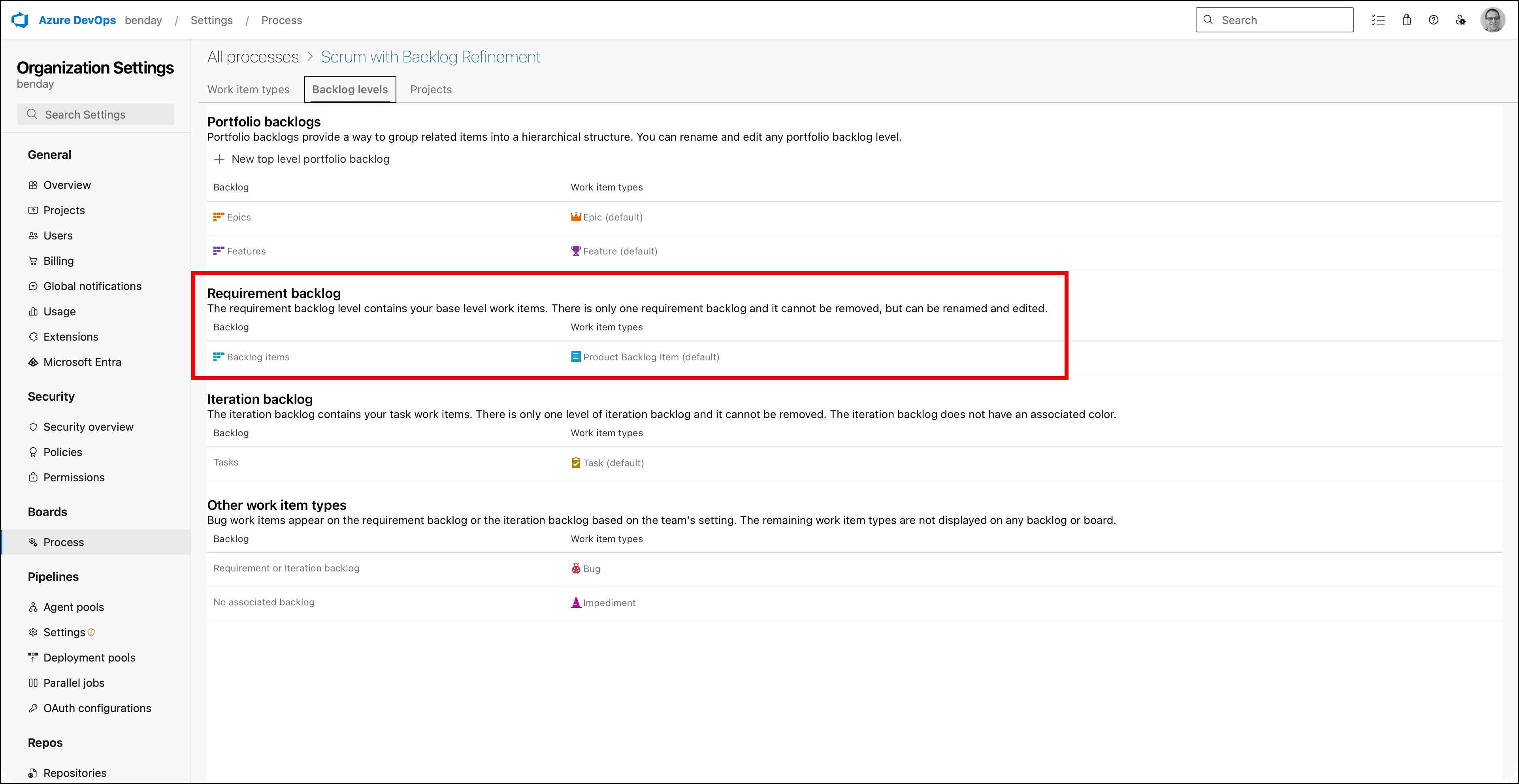
Task: Click the Feature trophy icon
Action: click(x=575, y=251)
